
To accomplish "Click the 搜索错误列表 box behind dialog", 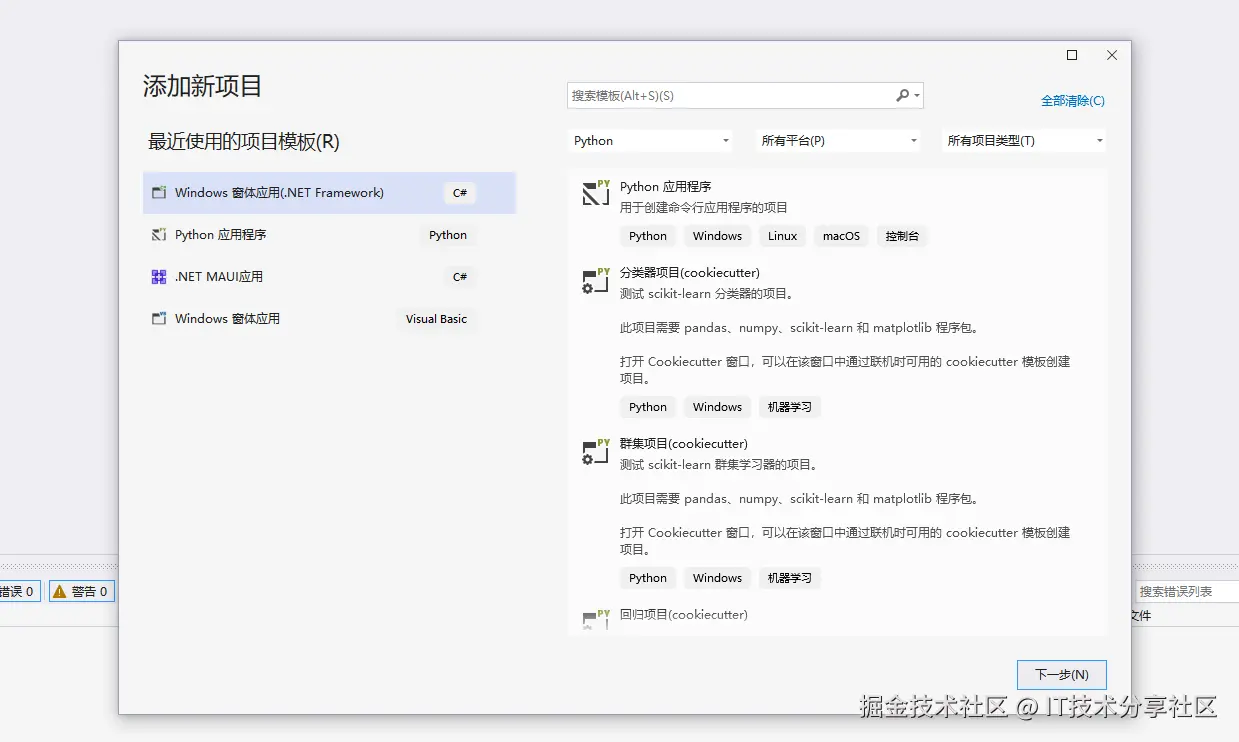I will tap(1187, 592).
